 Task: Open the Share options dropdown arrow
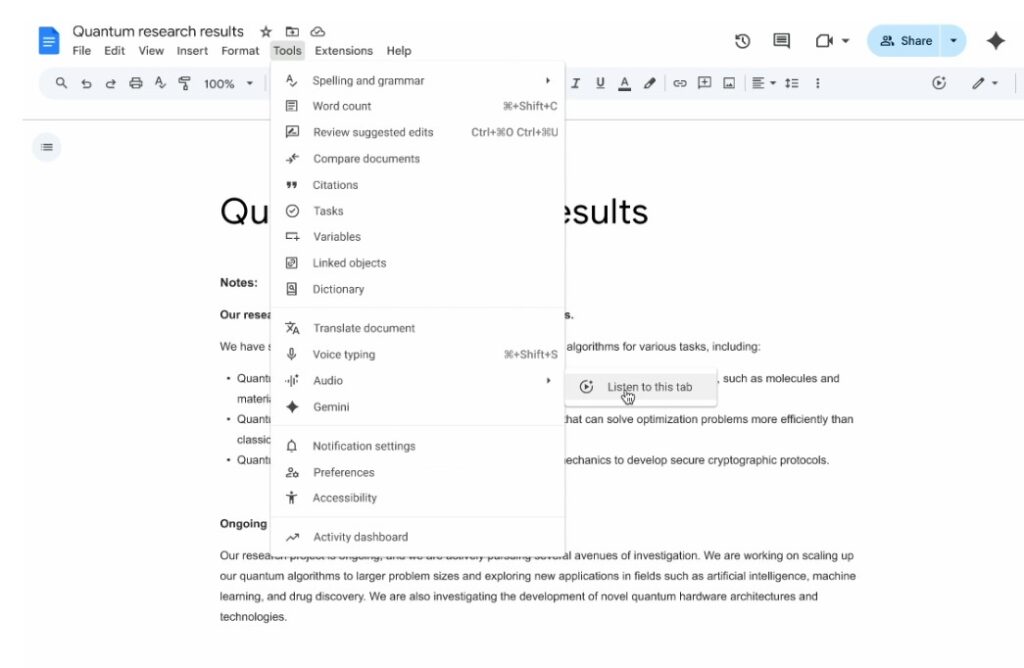click(x=953, y=40)
